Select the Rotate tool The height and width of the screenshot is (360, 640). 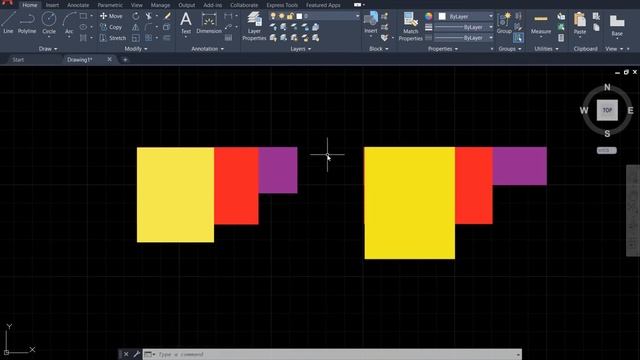pyautogui.click(x=136, y=16)
